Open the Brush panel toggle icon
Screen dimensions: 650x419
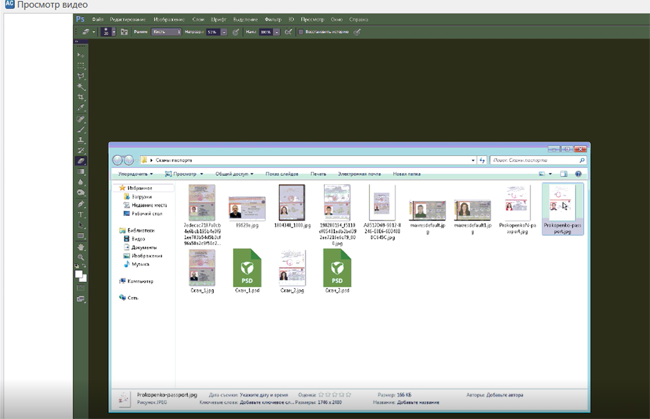click(x=124, y=32)
